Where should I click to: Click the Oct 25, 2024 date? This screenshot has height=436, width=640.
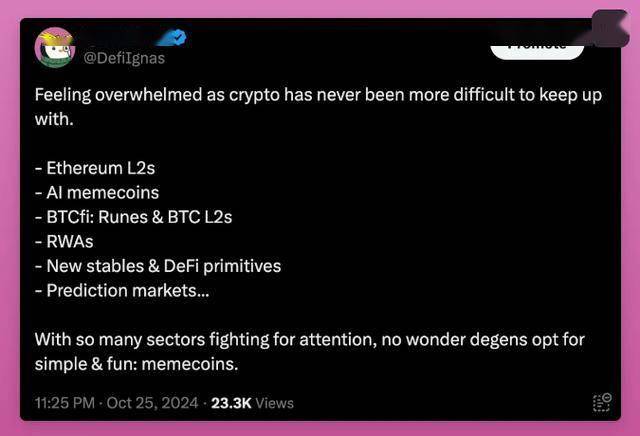pos(152,403)
